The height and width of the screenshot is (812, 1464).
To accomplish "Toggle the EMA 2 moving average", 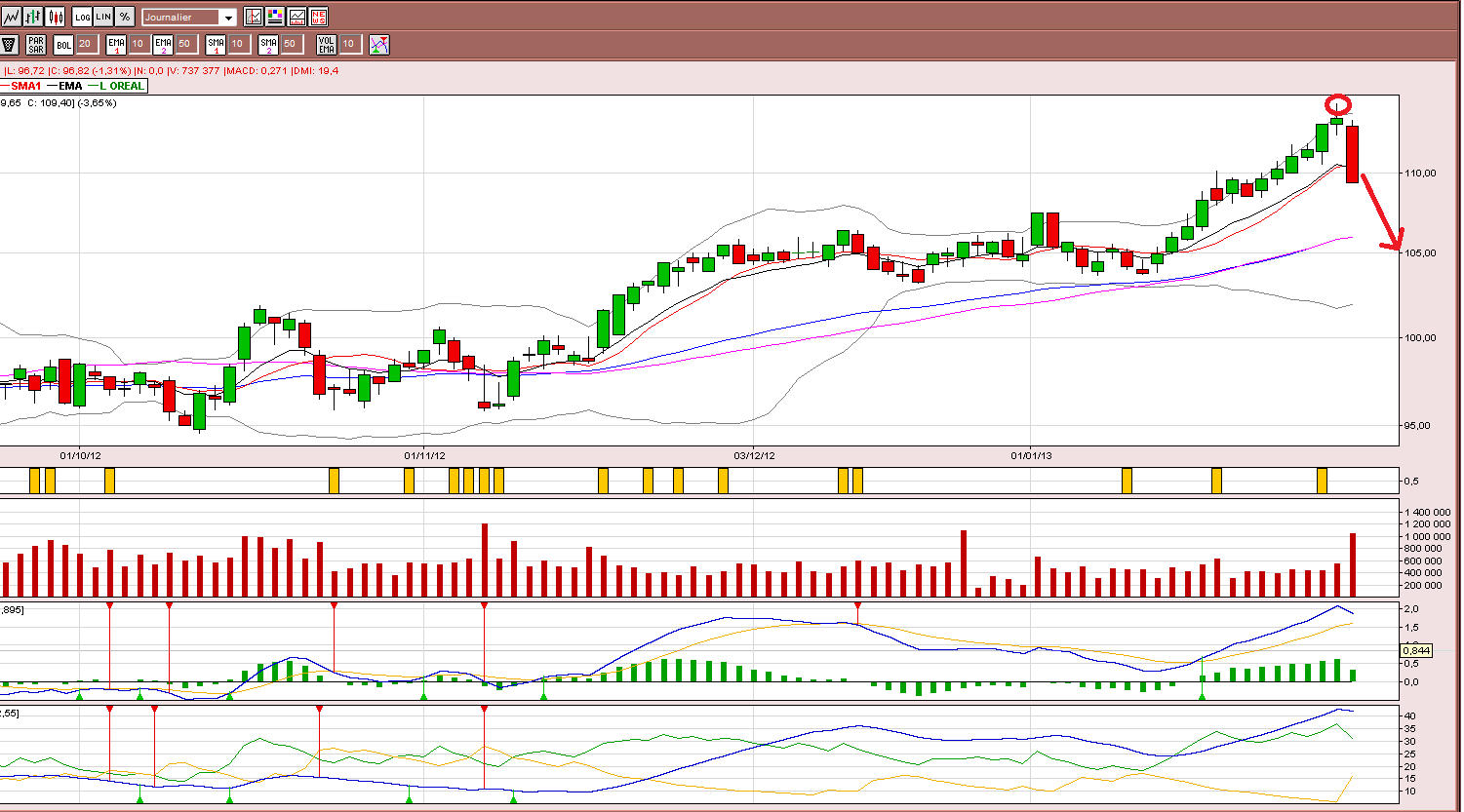I will click(163, 45).
